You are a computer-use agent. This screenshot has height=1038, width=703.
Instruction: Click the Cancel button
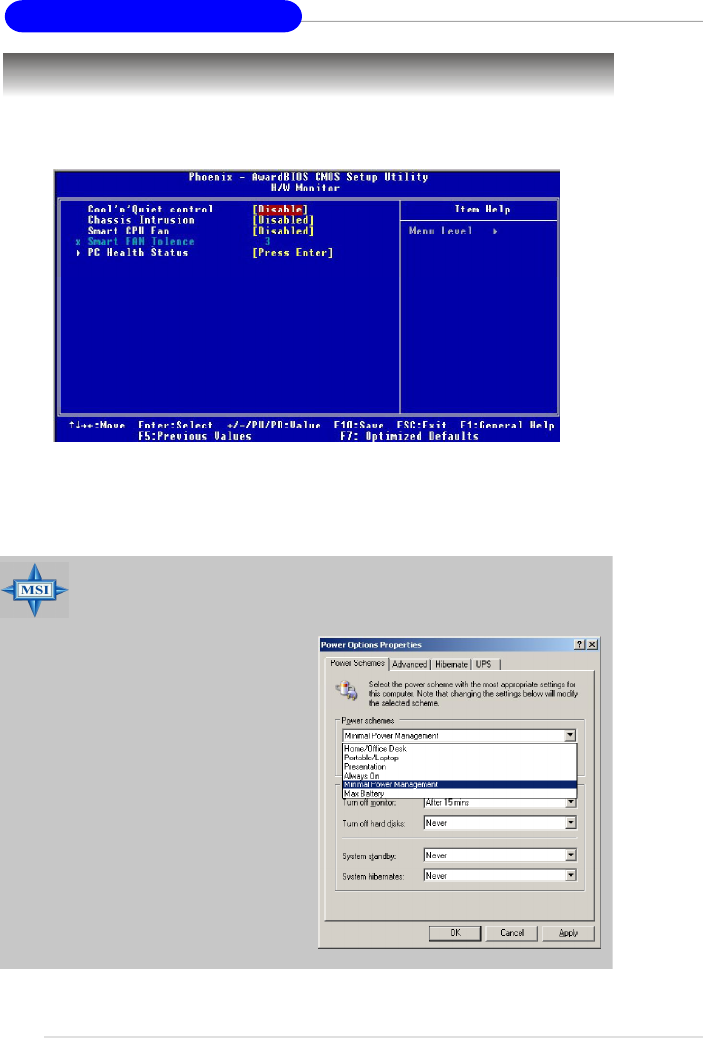(x=512, y=933)
